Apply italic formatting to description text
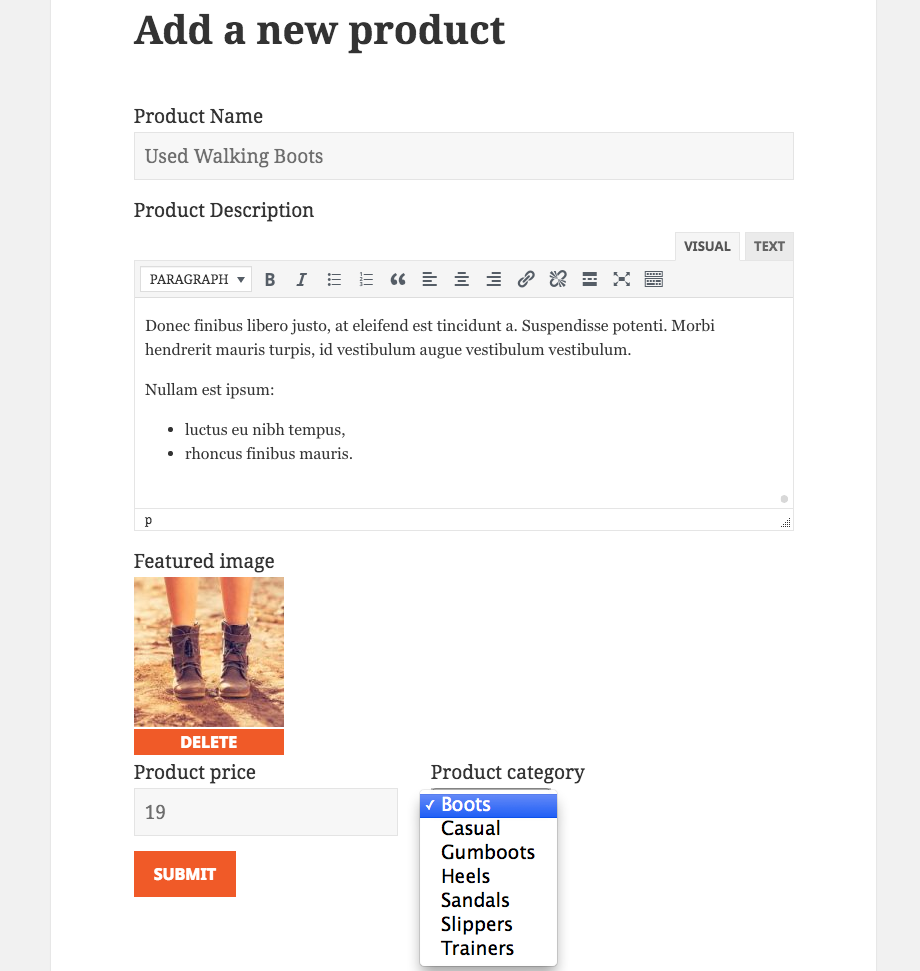 [x=302, y=279]
